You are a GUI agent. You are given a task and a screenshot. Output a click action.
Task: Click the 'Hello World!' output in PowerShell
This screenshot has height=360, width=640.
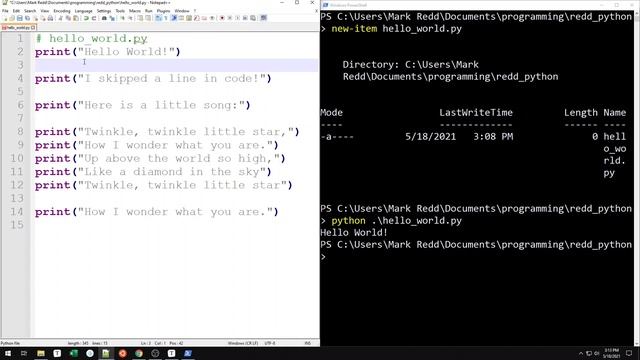[354, 233]
